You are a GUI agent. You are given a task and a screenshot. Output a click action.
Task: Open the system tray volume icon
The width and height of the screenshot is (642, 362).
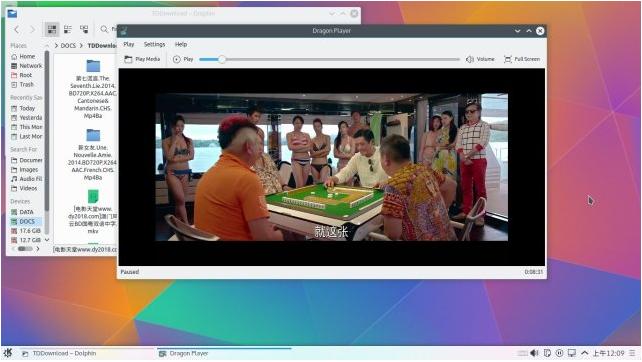(534, 353)
